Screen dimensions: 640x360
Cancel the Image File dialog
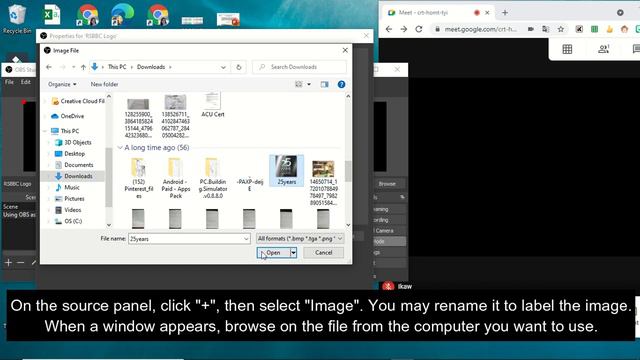(x=324, y=253)
